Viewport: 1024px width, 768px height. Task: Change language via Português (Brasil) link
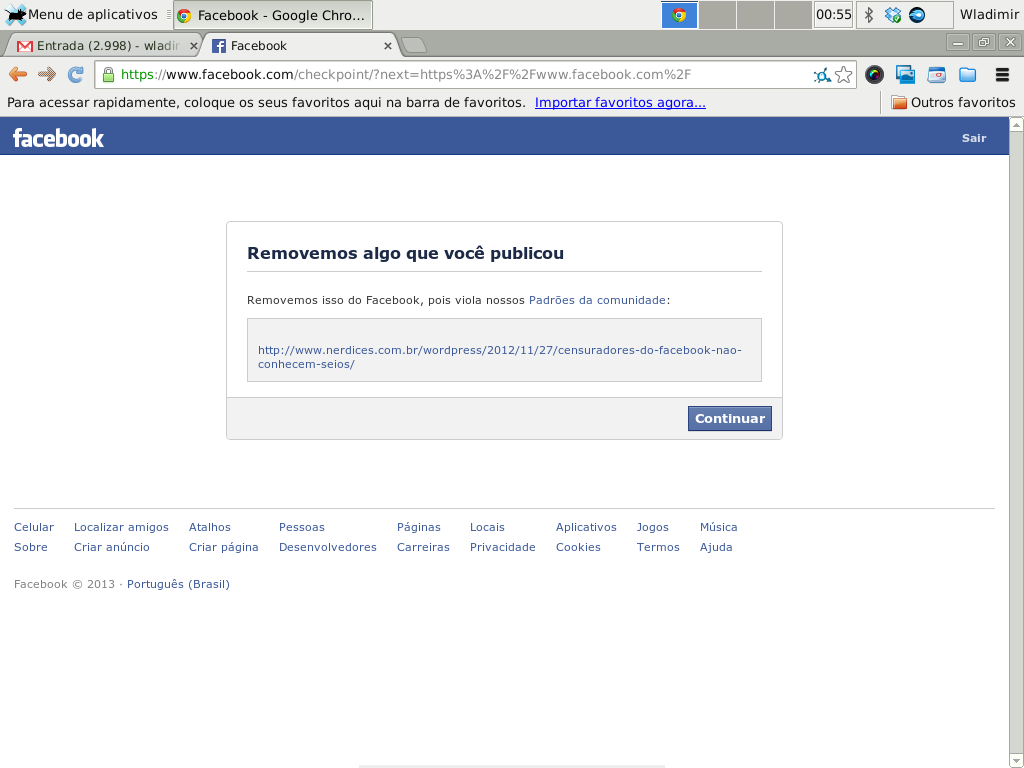point(178,584)
